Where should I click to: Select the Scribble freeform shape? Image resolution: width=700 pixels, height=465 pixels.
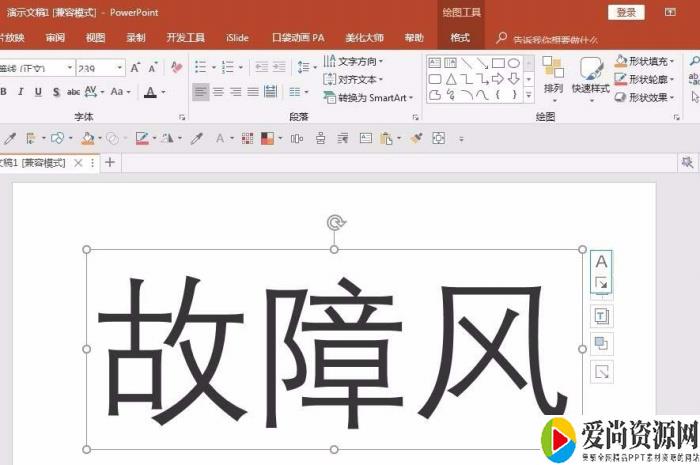(451, 95)
